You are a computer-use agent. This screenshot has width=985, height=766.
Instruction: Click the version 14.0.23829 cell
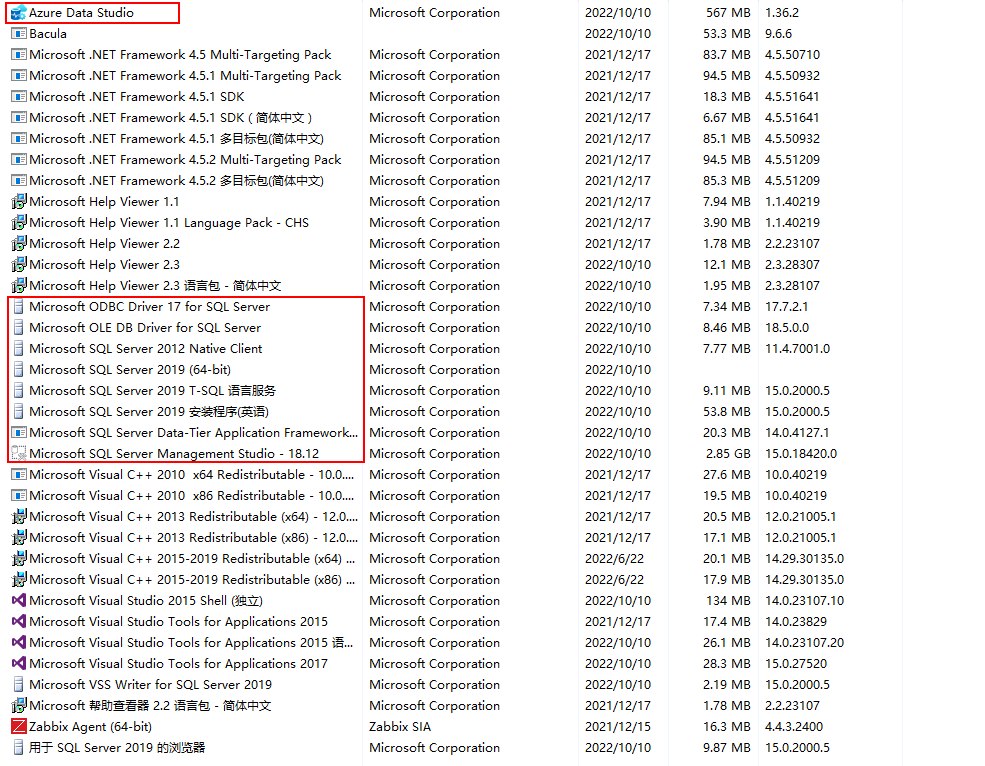pyautogui.click(x=796, y=621)
